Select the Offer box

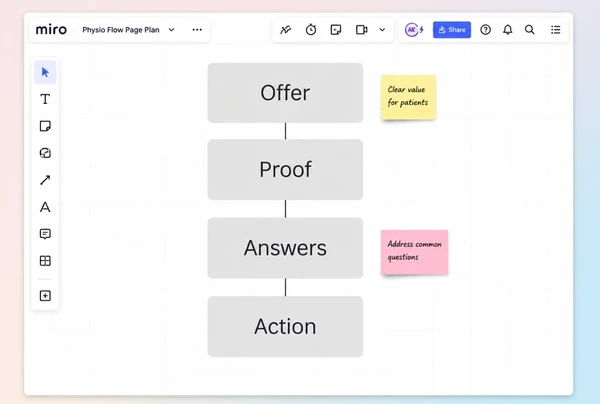click(x=285, y=93)
